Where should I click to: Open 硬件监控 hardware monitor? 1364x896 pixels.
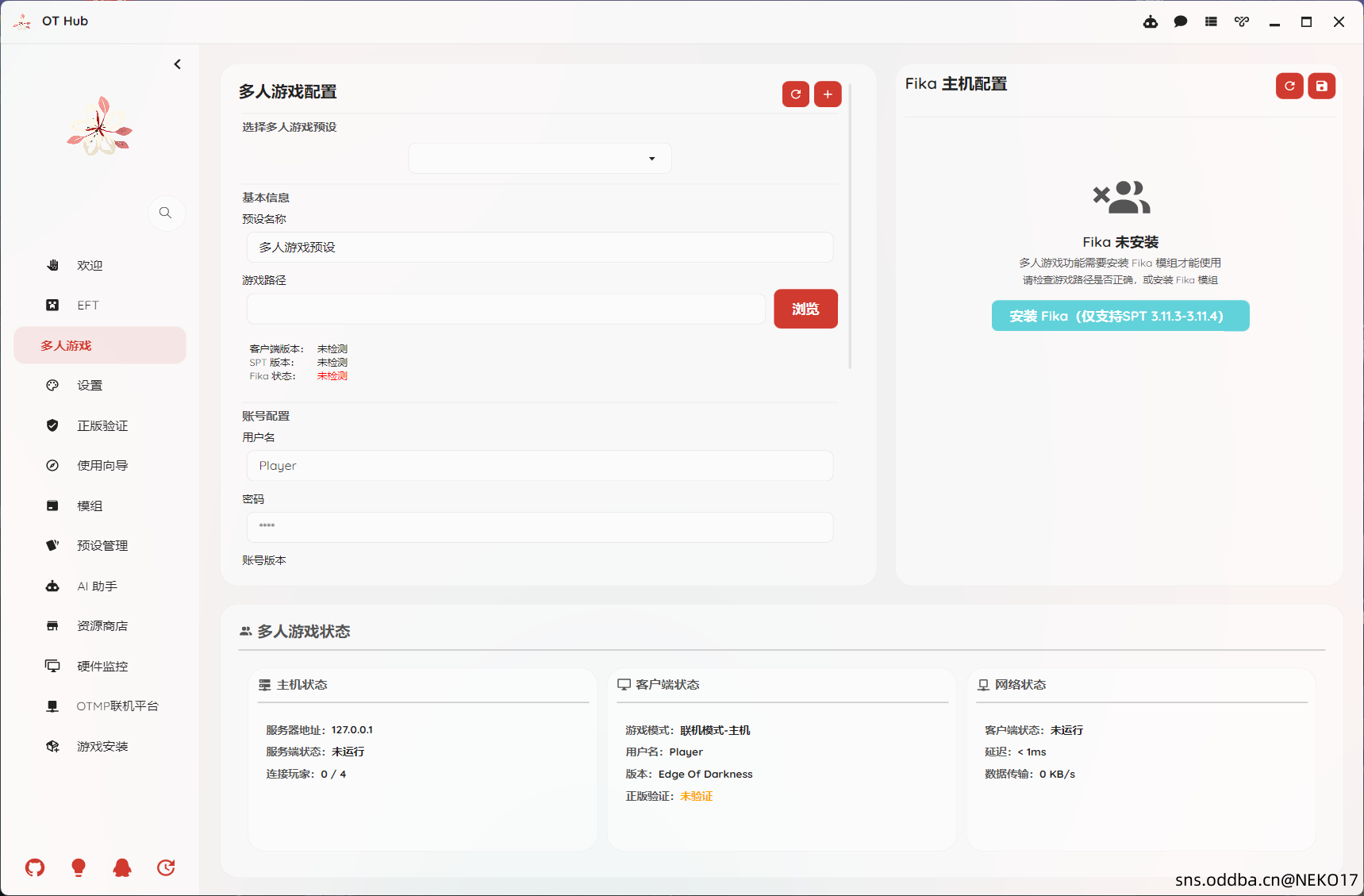coord(100,667)
